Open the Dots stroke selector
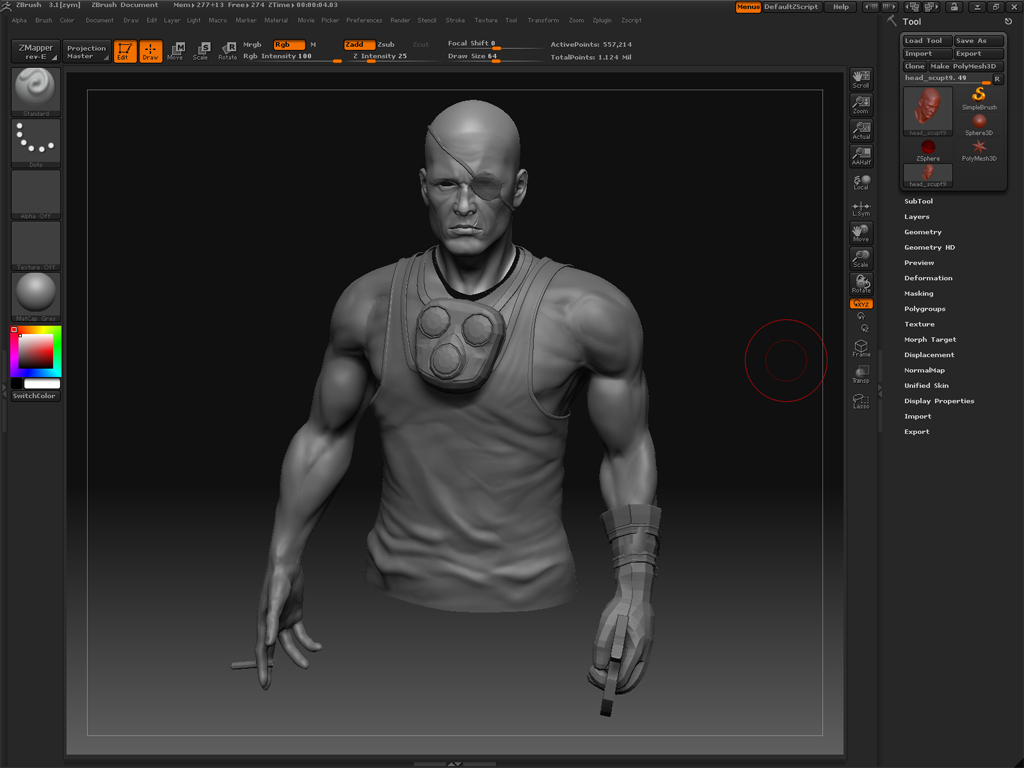This screenshot has height=768, width=1024. coord(36,143)
